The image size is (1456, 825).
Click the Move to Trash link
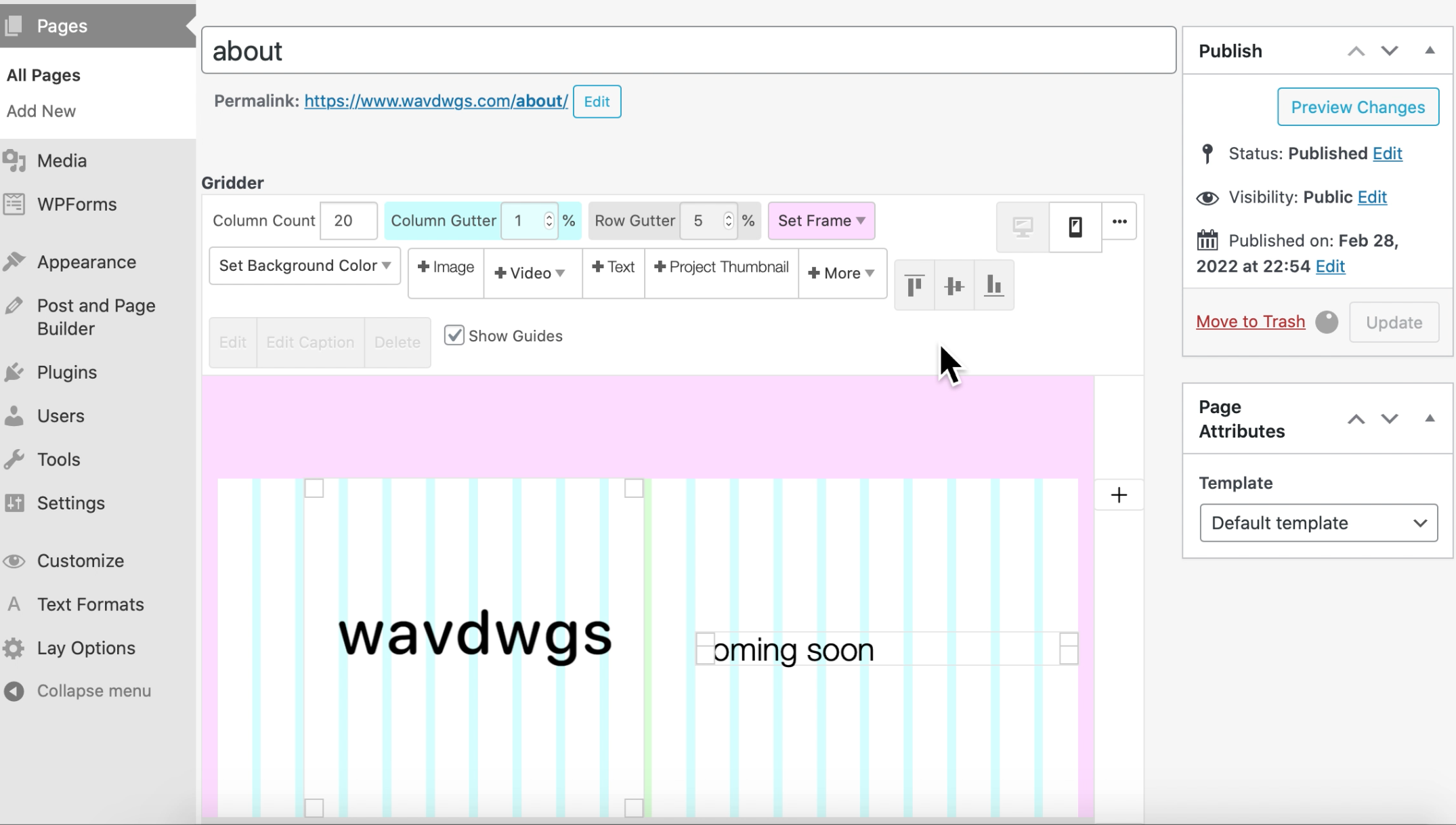point(1250,322)
